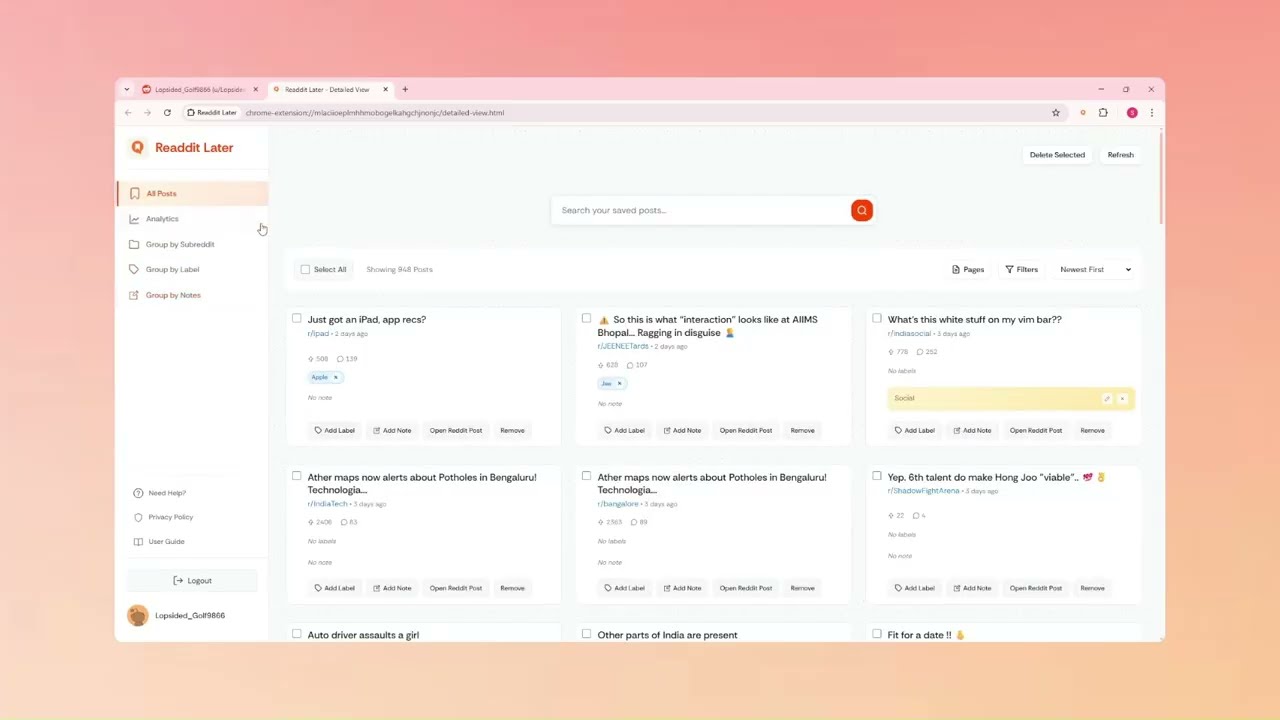Open the Privacy Policy link
The width and height of the screenshot is (1280, 720).
pyautogui.click(x=163, y=517)
